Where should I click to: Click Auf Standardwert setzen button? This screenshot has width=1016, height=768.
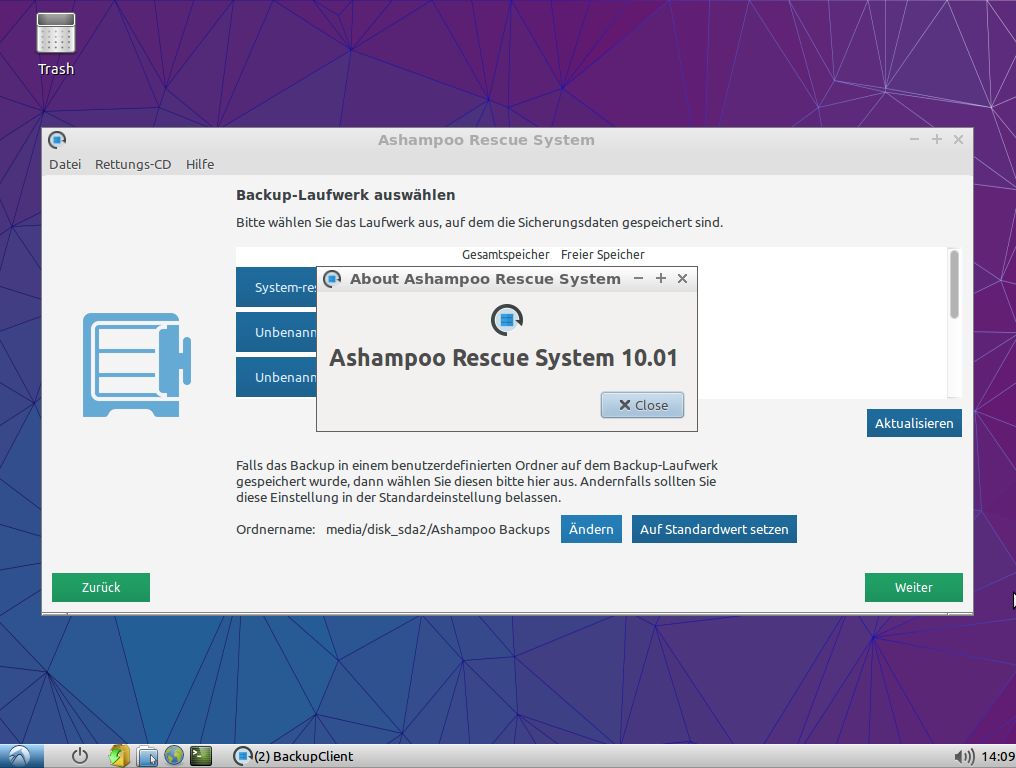(714, 529)
